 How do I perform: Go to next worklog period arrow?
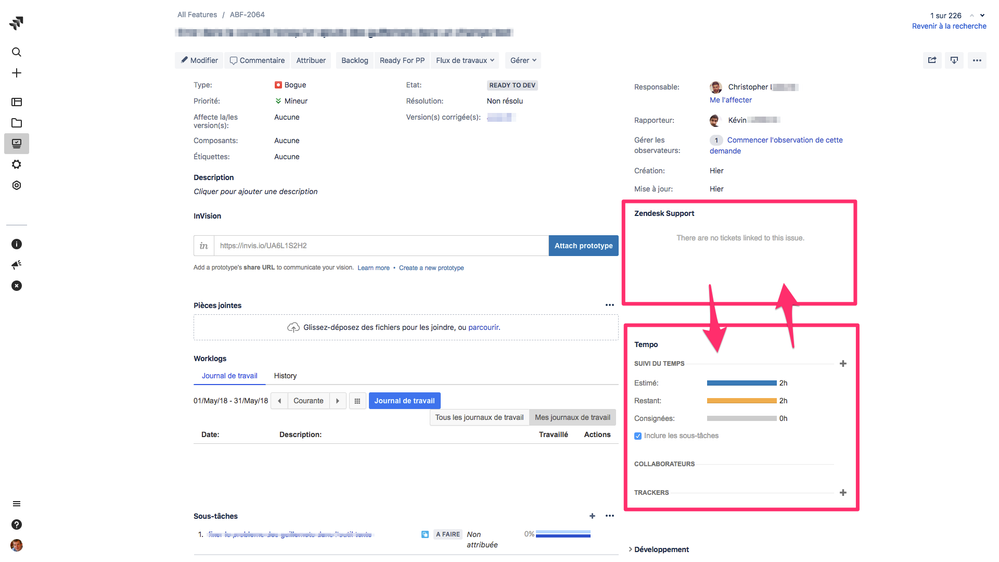pyautogui.click(x=338, y=401)
